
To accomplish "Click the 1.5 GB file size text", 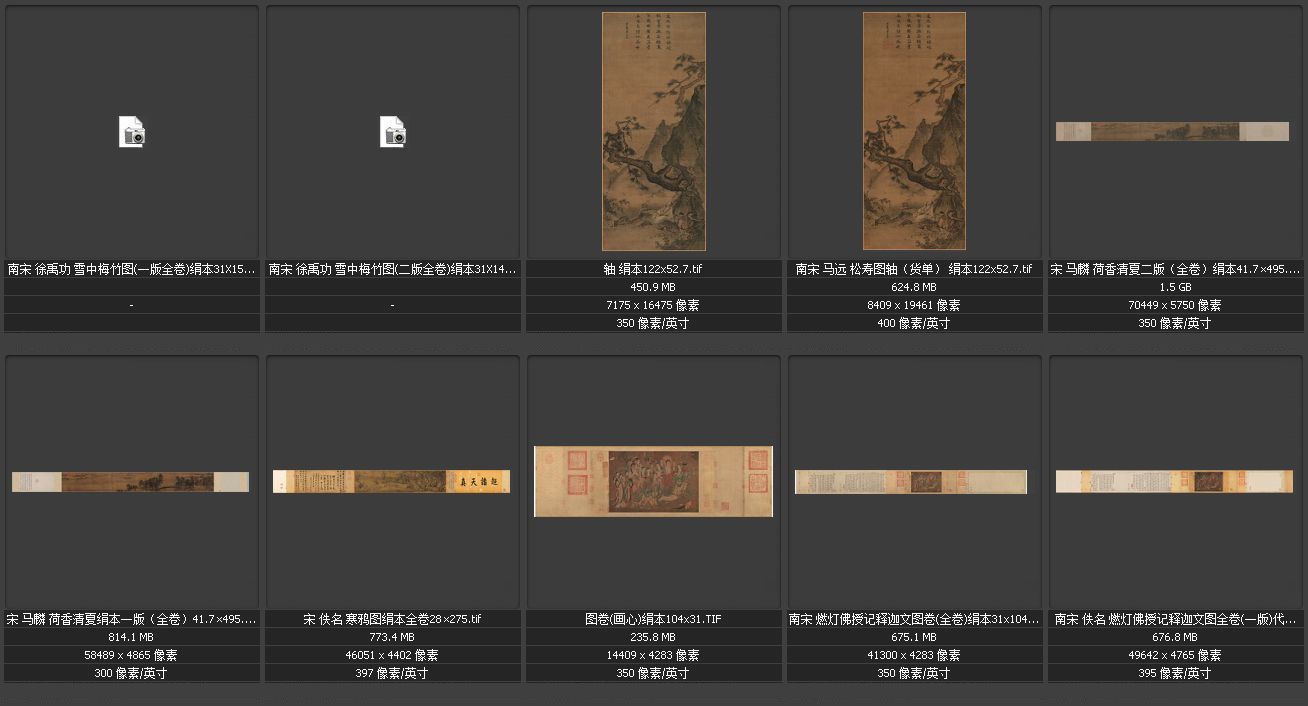I will (x=1175, y=287).
